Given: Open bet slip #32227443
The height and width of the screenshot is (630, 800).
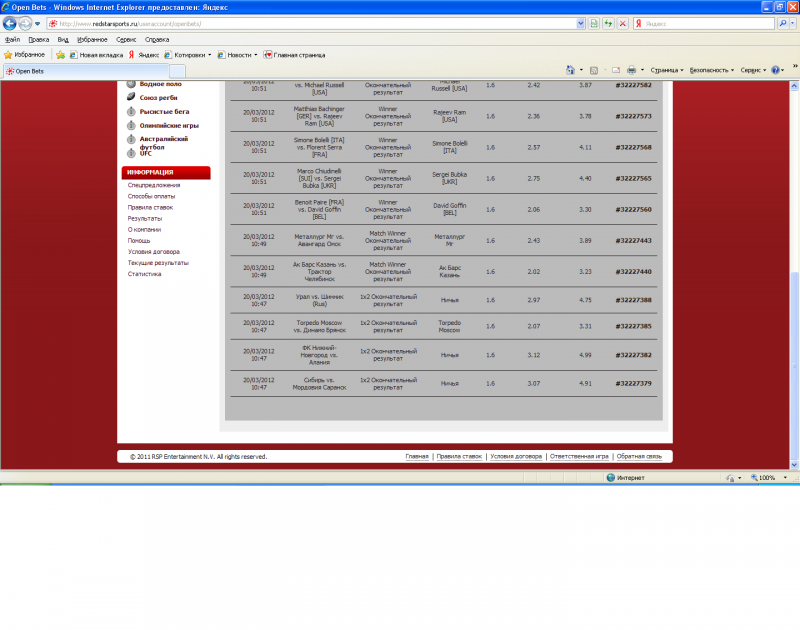Looking at the screenshot, I should (x=633, y=241).
